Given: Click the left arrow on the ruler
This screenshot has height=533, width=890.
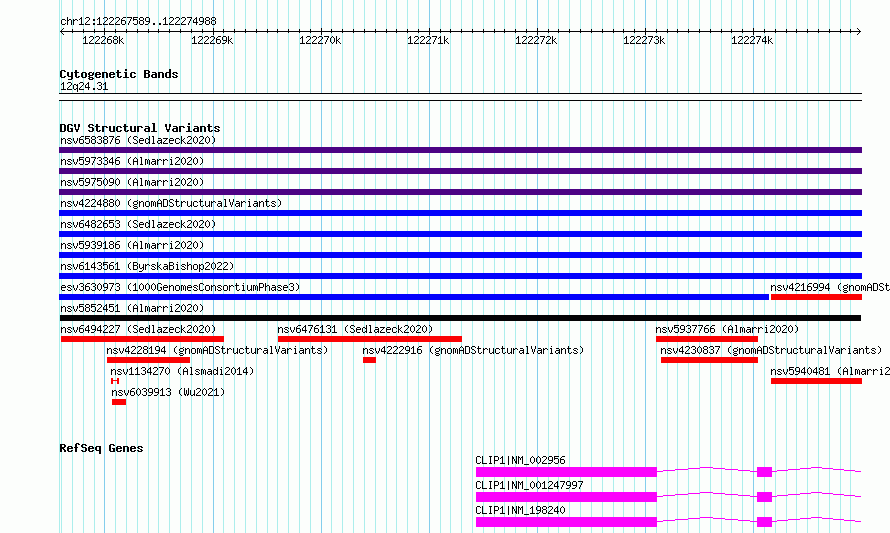Looking at the screenshot, I should 62,32.
